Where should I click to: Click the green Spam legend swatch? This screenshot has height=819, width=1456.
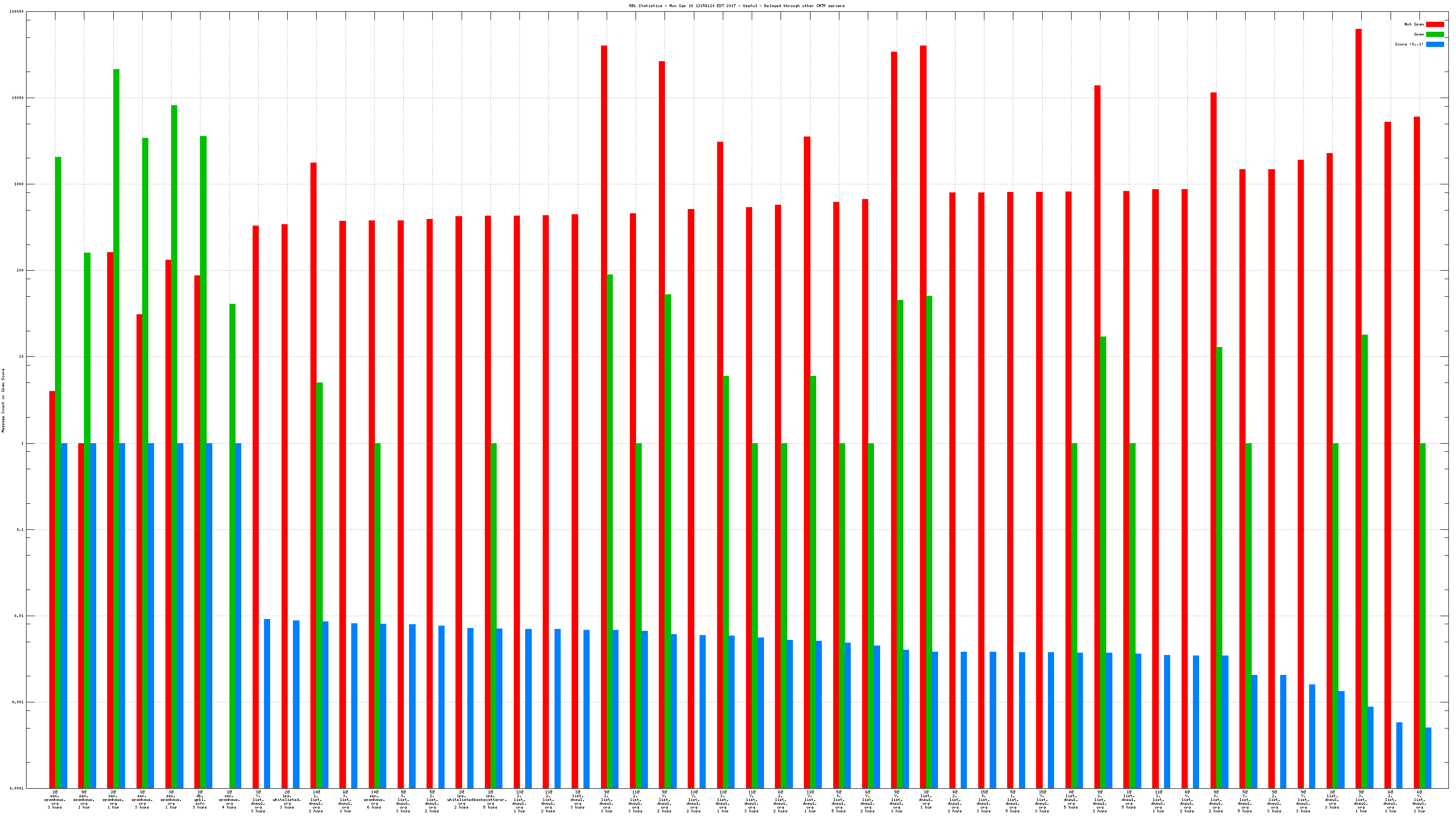click(1435, 35)
